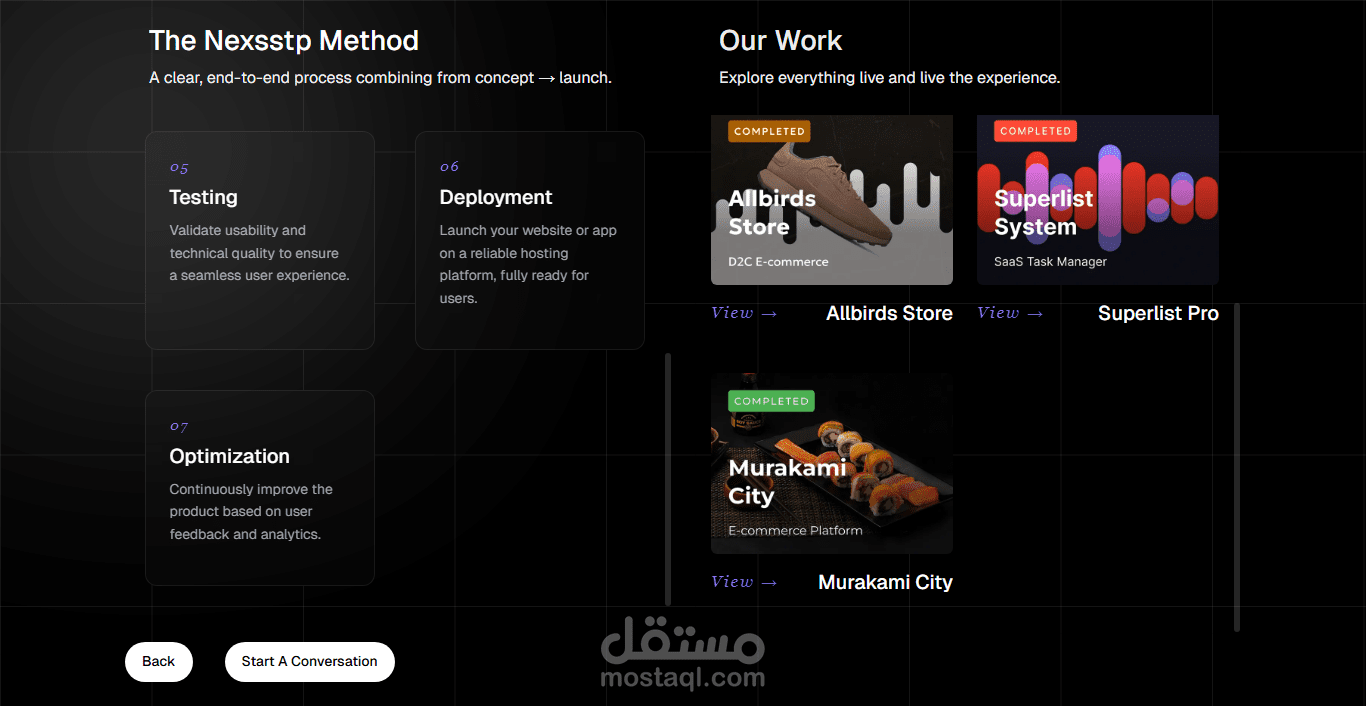Open the Murakami City project thumbnail
This screenshot has height=706, width=1366.
(x=832, y=464)
